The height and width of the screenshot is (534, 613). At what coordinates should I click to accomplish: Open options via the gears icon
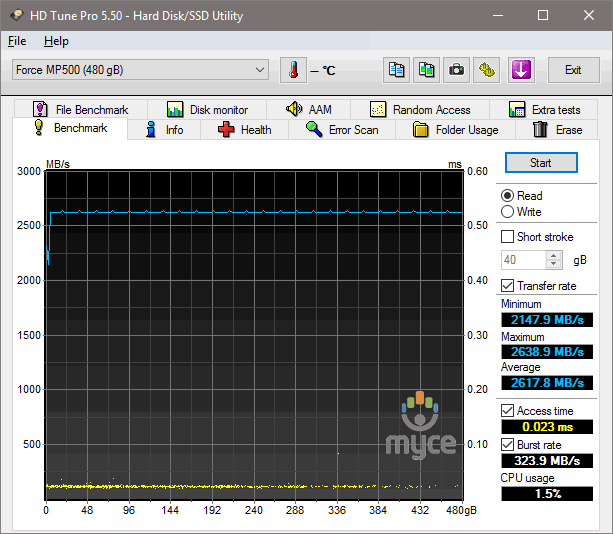pos(486,70)
